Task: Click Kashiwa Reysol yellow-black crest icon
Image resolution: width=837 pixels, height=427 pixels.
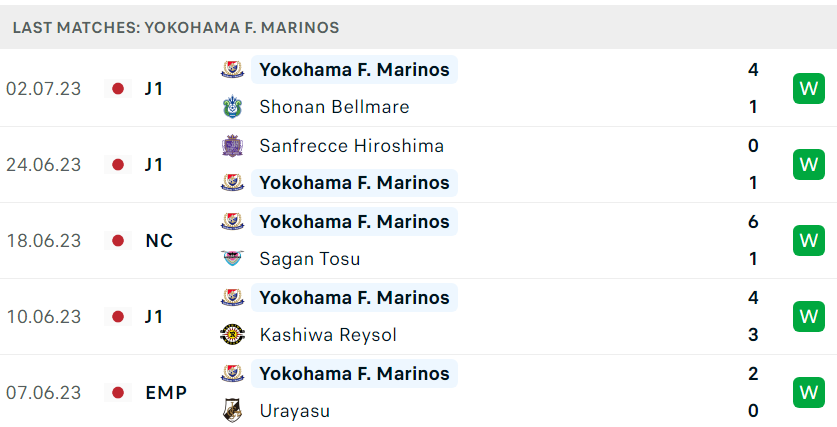Action: pos(233,335)
